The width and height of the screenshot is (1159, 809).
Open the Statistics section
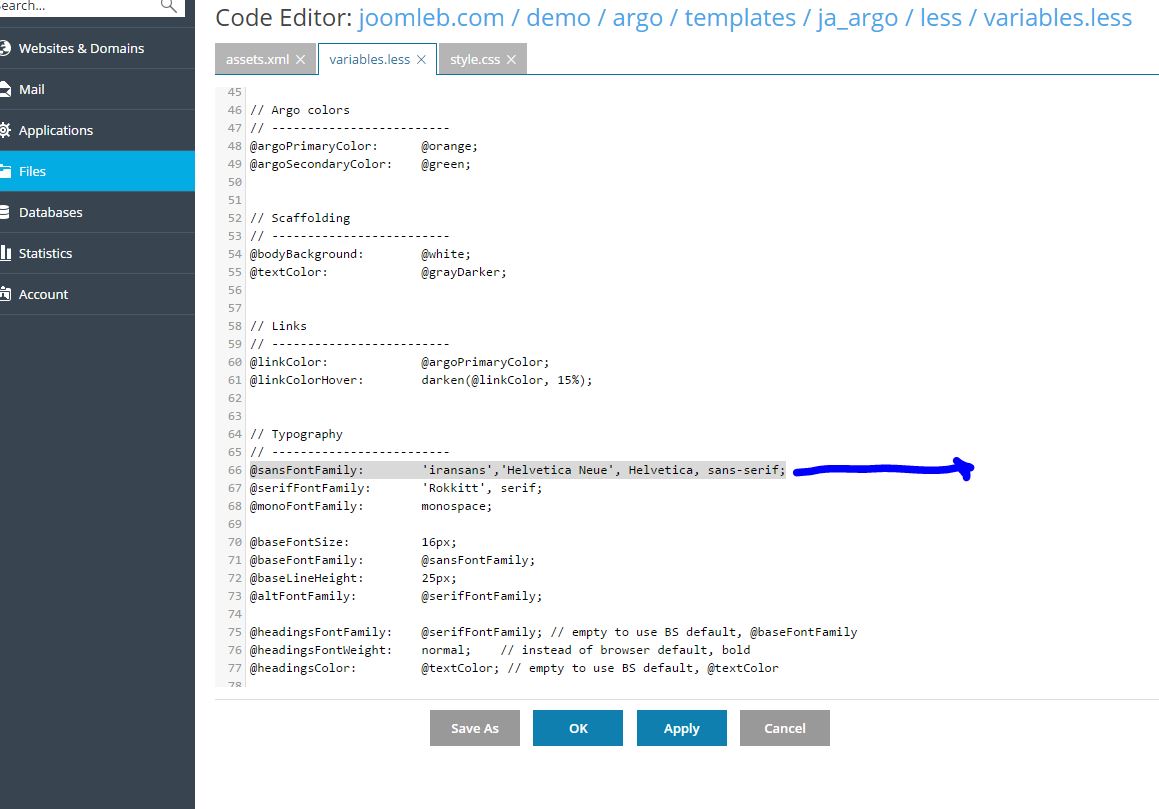[x=98, y=253]
